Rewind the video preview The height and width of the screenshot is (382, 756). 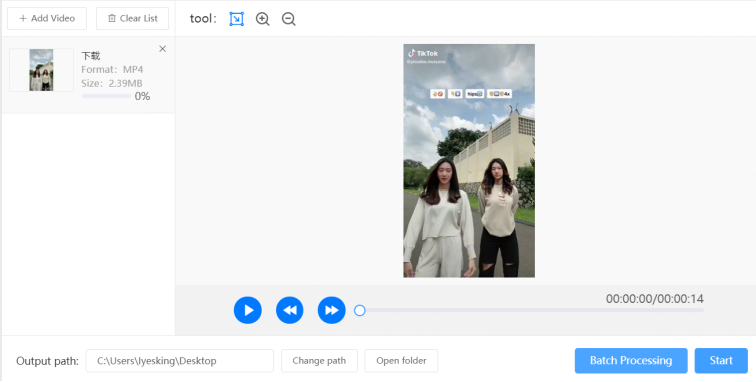point(290,310)
